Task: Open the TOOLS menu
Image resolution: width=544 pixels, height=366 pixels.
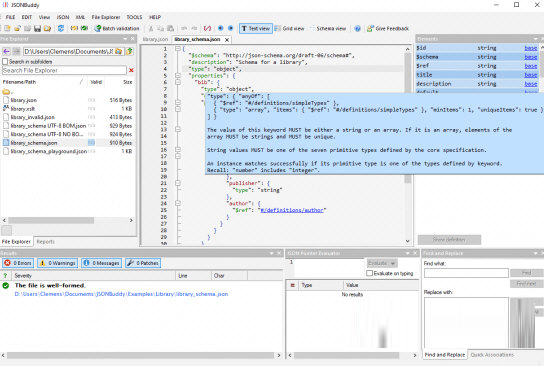Action: [134, 17]
